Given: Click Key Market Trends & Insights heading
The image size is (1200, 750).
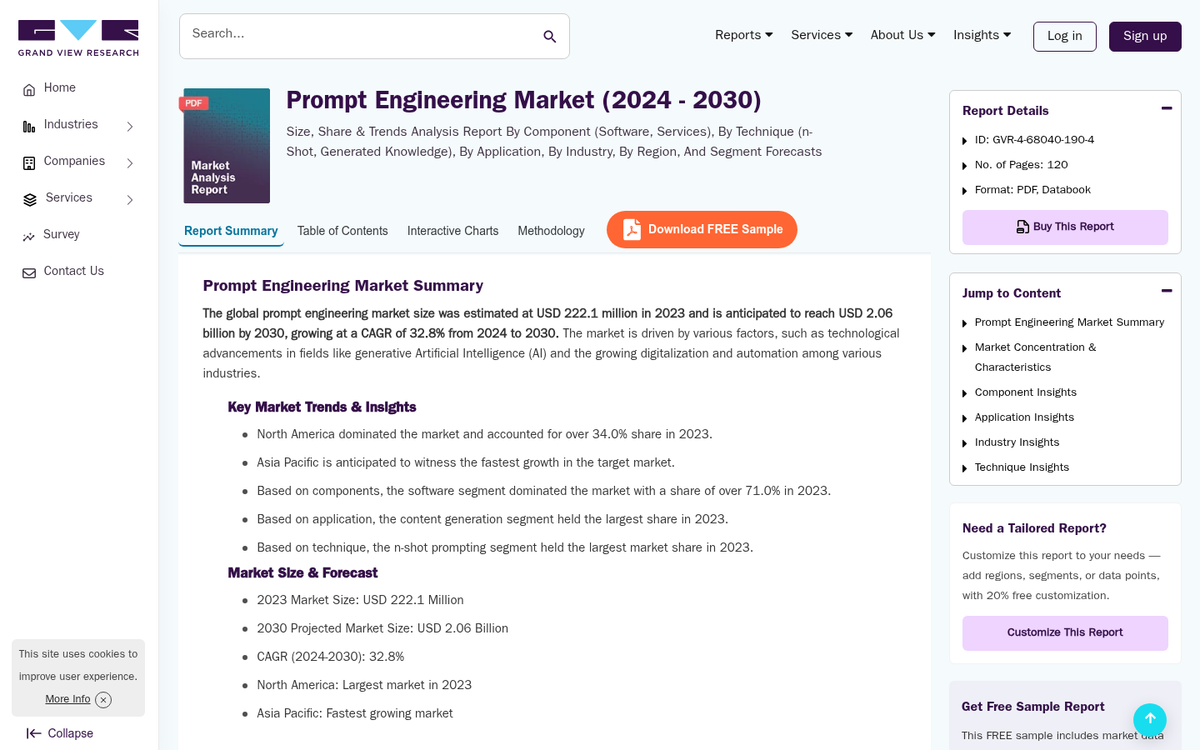Looking at the screenshot, I should pyautogui.click(x=322, y=407).
